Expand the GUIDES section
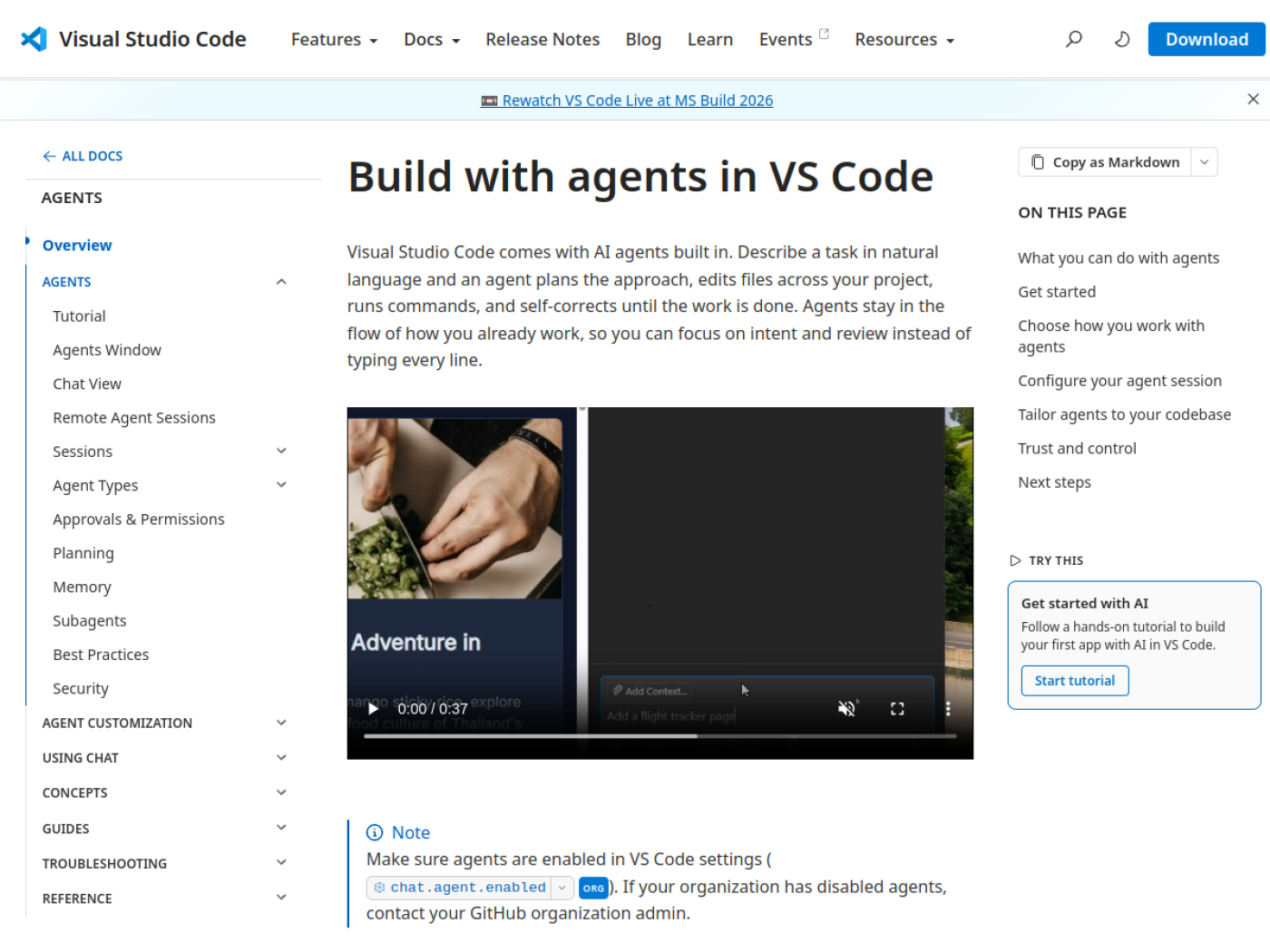Viewport: 1270px width, 952px height. pos(281,828)
